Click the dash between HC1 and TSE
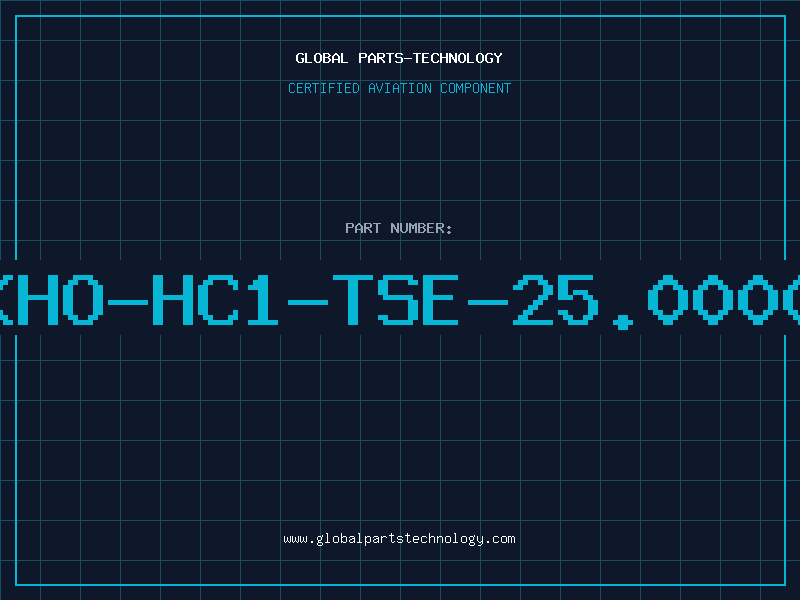 [x=307, y=303]
